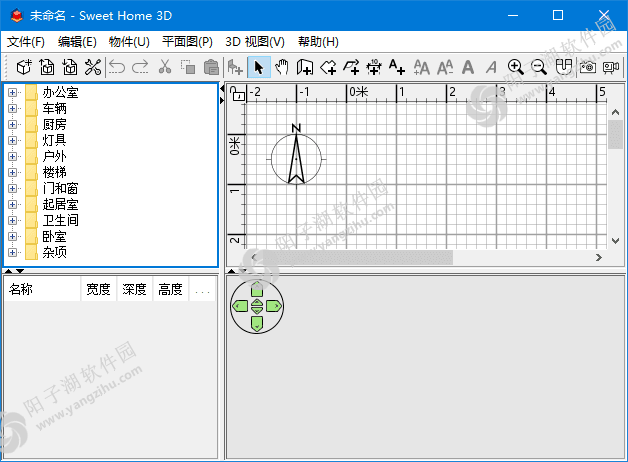Click the plan vertical scrollbar thumb

click(616, 135)
